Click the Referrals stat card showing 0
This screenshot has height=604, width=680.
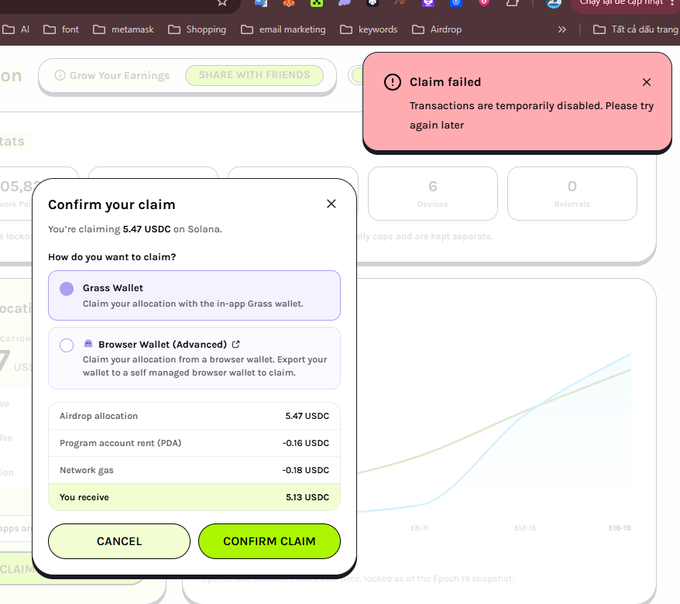pos(572,193)
